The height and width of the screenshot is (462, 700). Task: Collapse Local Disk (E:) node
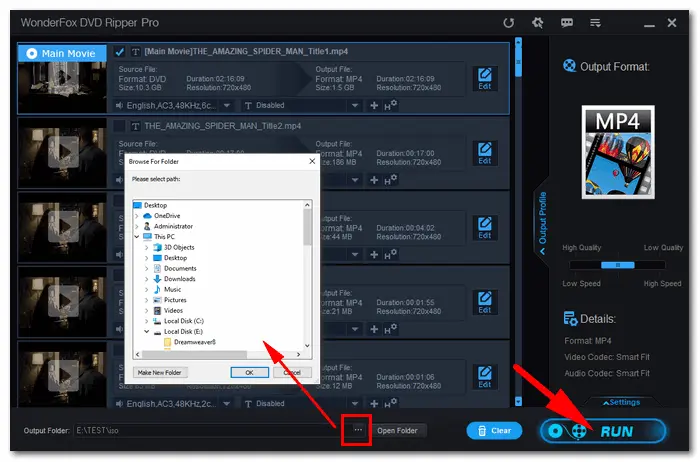(x=146, y=332)
